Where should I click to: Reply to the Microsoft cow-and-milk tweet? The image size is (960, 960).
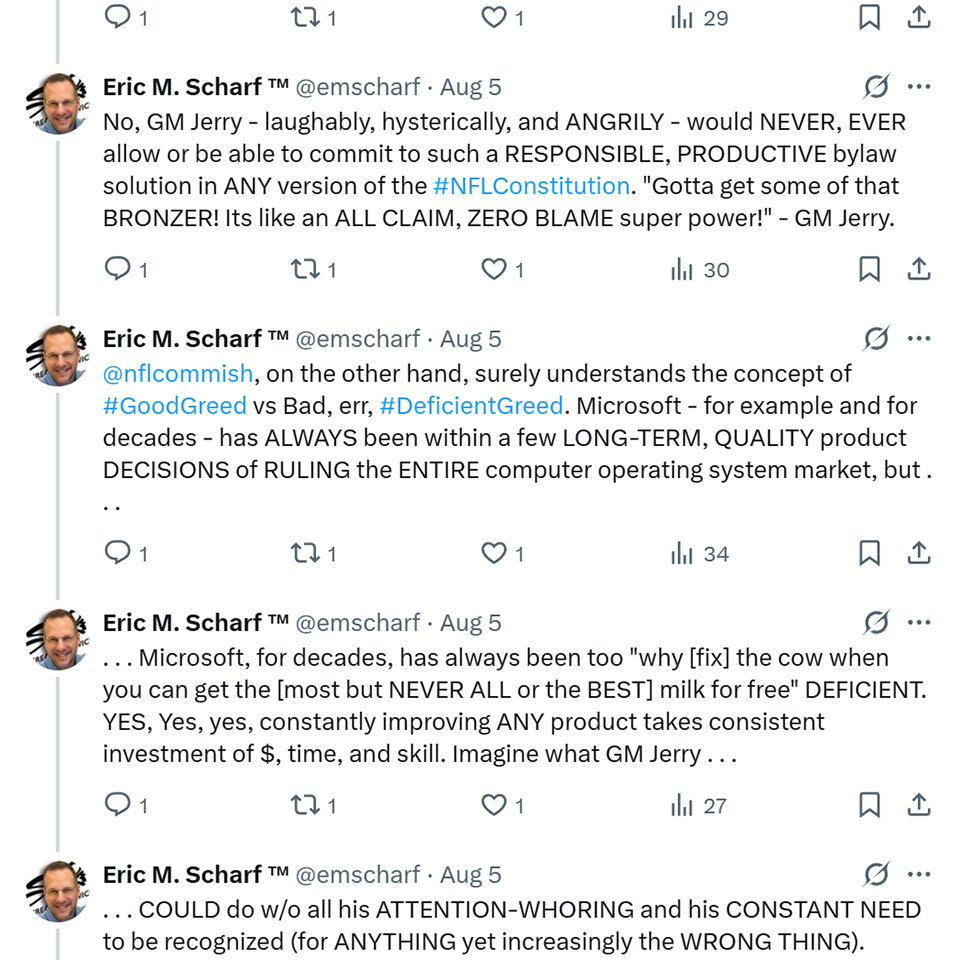tap(118, 805)
